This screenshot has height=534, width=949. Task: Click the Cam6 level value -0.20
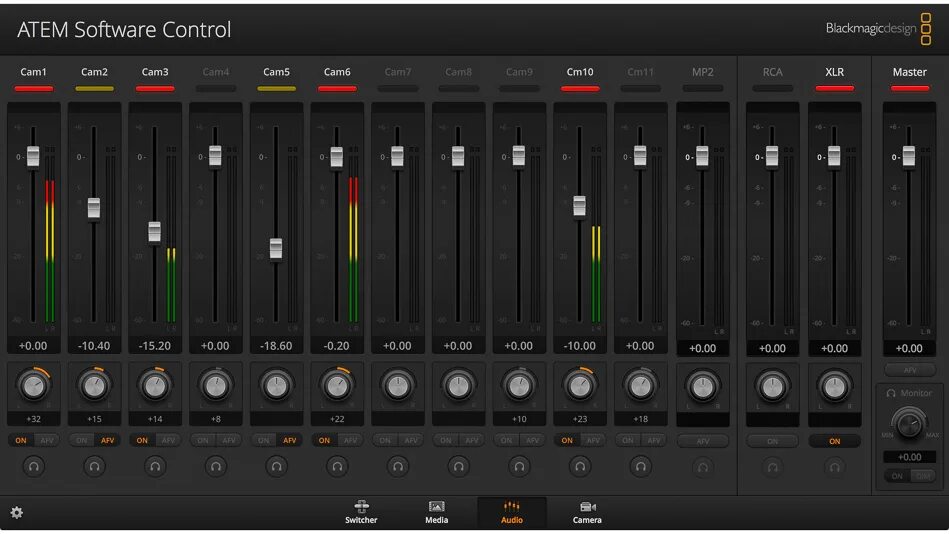(337, 346)
